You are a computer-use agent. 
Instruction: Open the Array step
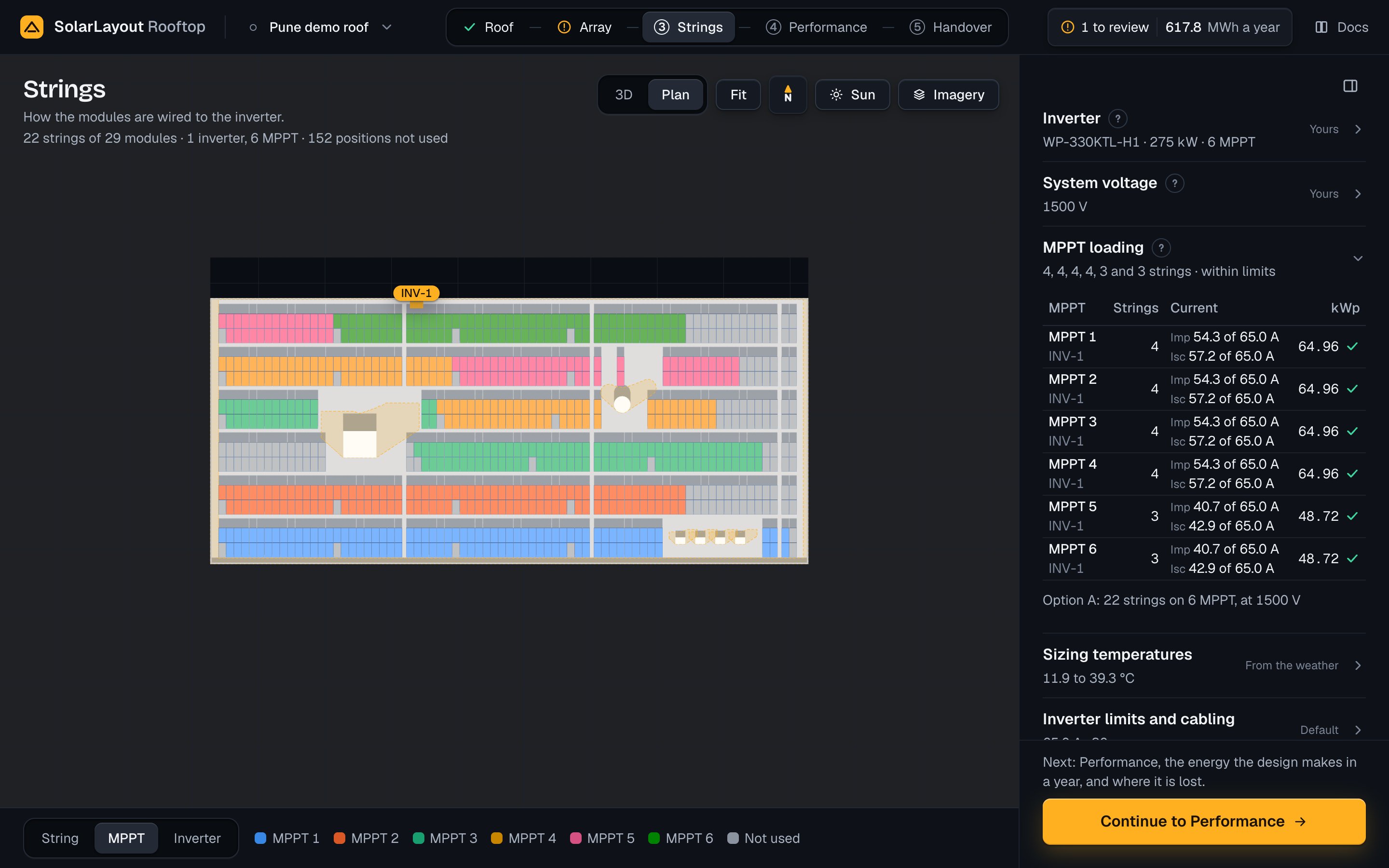pyautogui.click(x=585, y=27)
